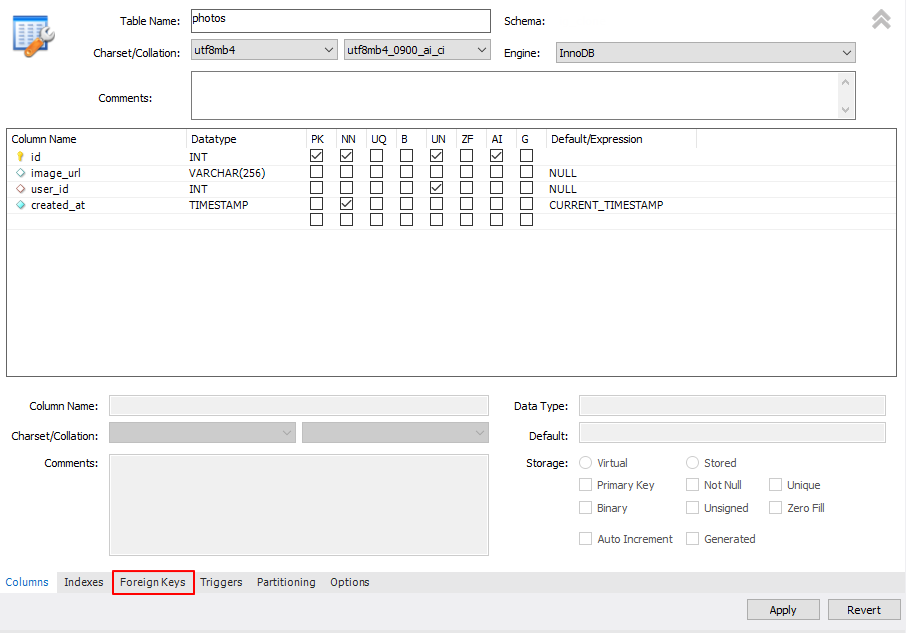This screenshot has width=906, height=633.
Task: Click the red diamond icon beside user_id
Action: [20, 189]
